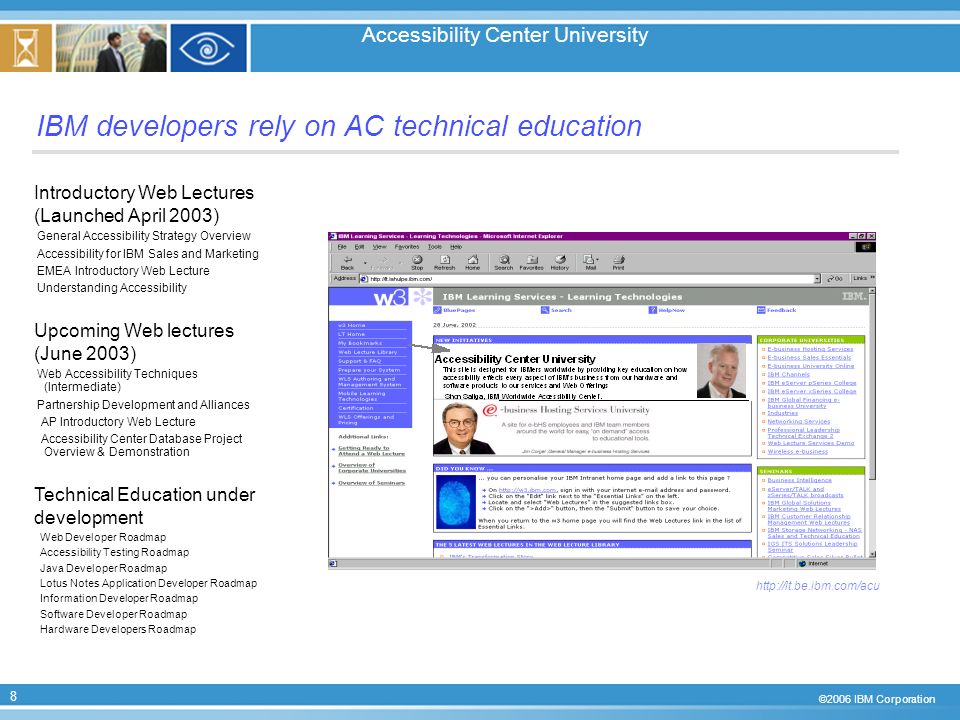Screen dimensions: 960x720
Task: Click the Mail toolbar icon
Action: point(589,263)
